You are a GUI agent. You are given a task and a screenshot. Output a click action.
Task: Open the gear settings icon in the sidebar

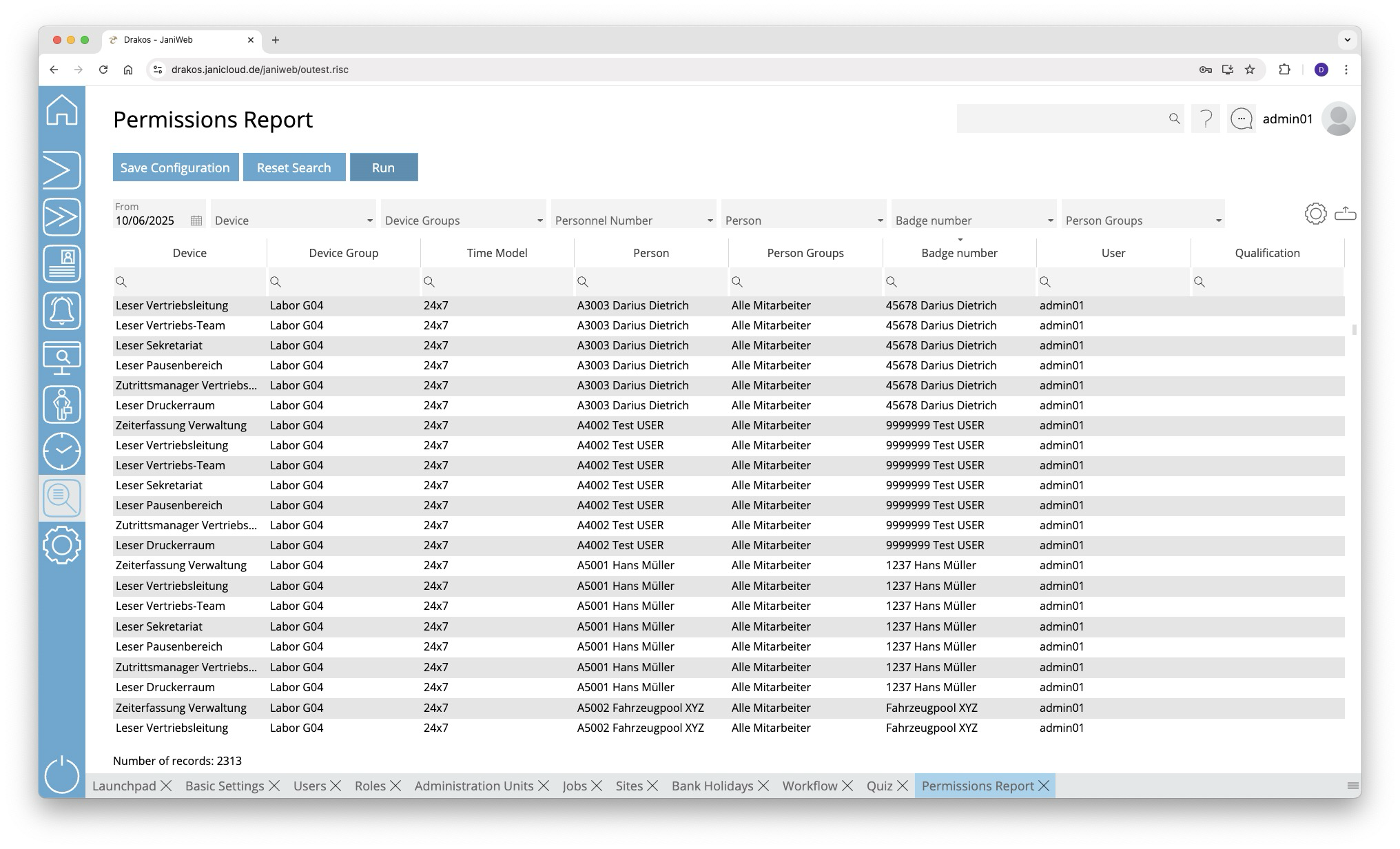(62, 545)
